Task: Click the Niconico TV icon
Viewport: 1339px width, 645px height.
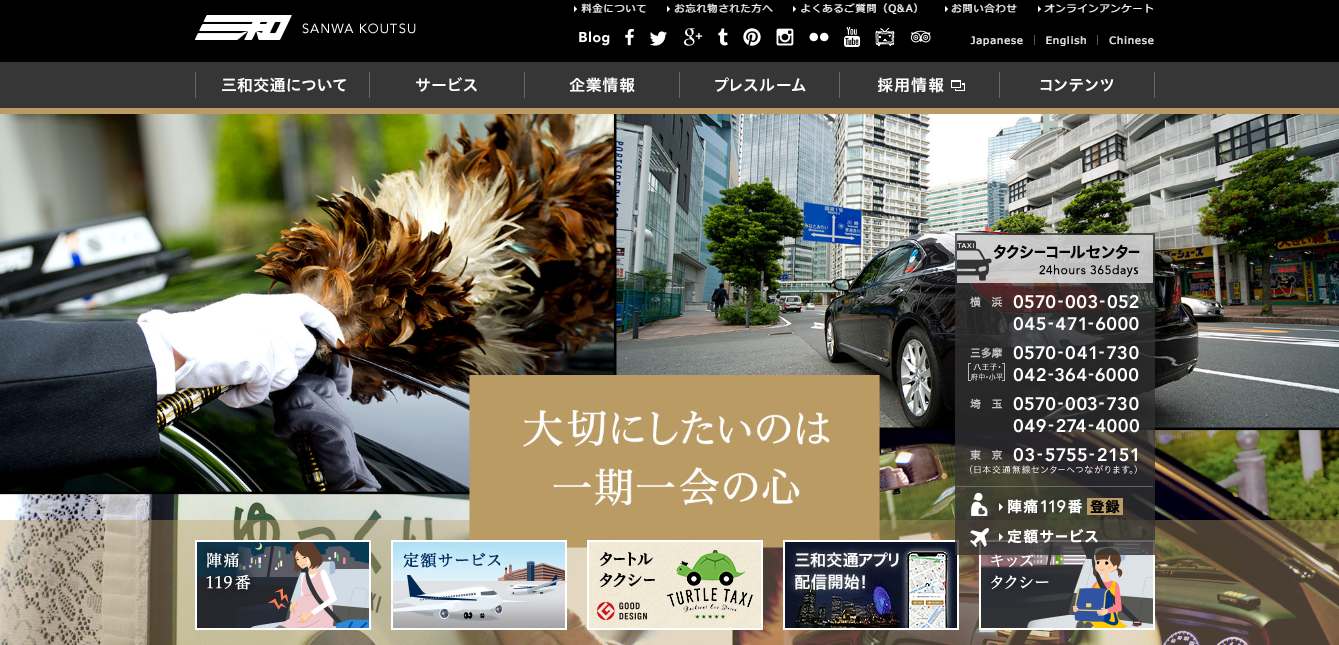Action: click(x=885, y=38)
